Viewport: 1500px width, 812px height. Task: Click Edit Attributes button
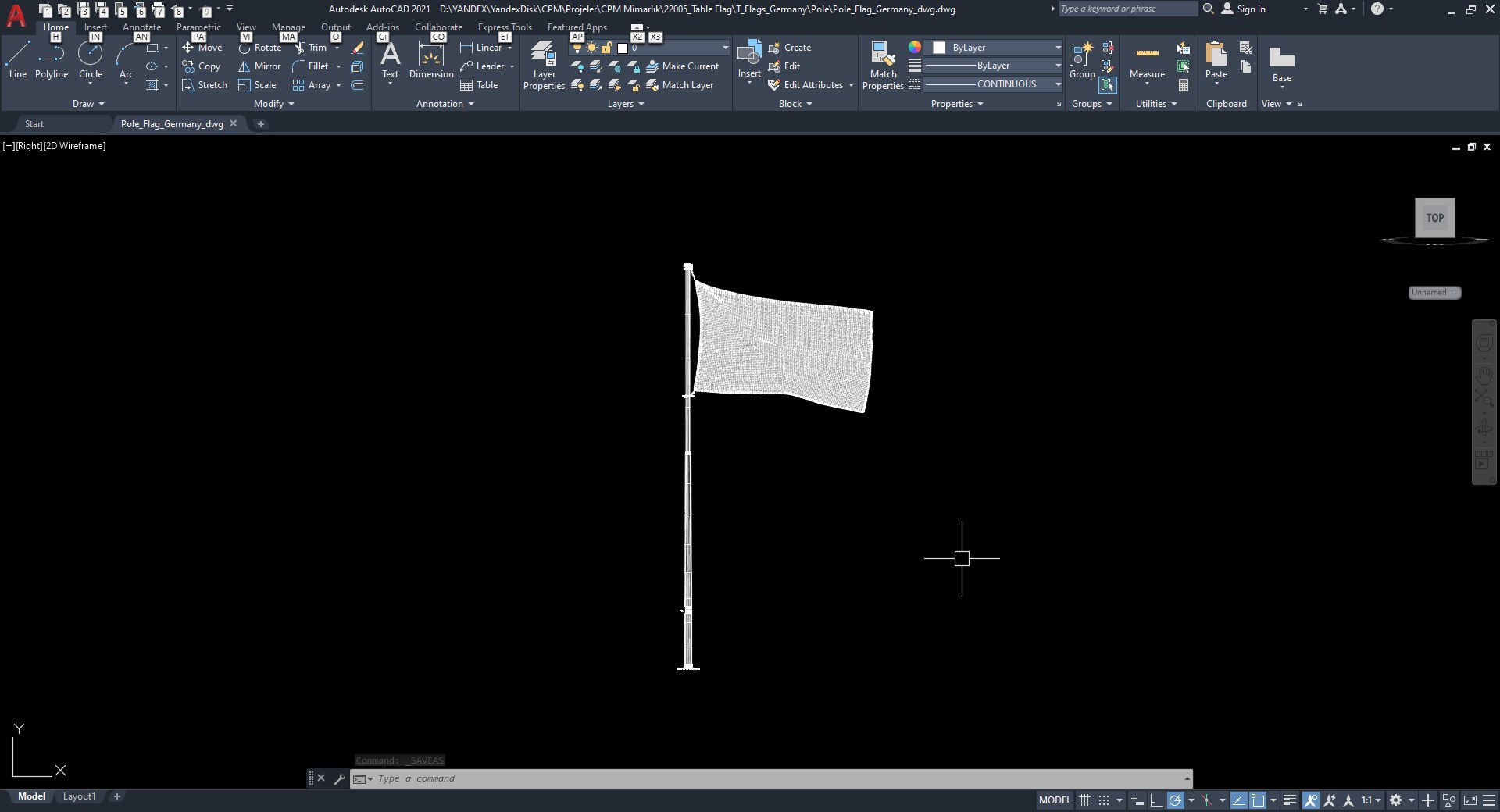pyautogui.click(x=805, y=85)
